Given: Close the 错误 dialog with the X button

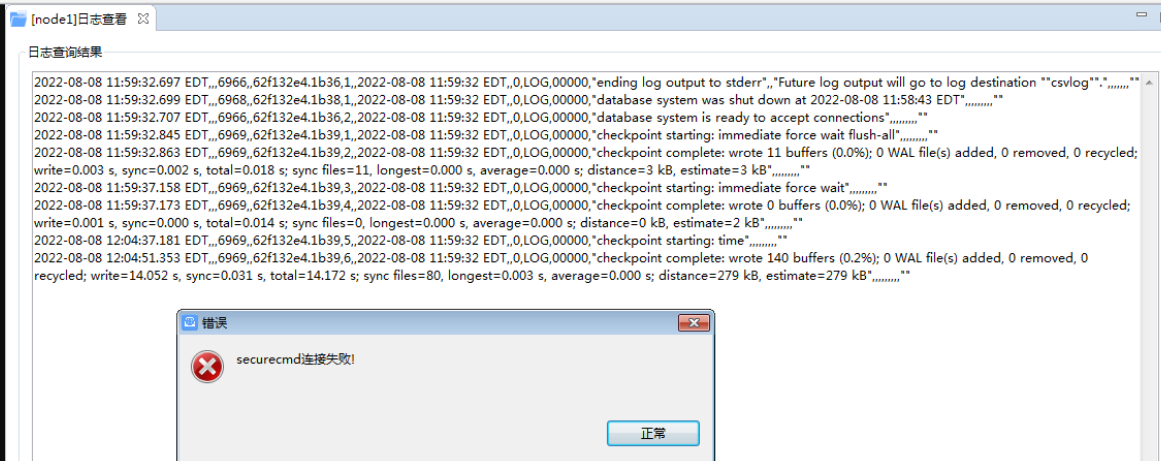Looking at the screenshot, I should coord(693,323).
